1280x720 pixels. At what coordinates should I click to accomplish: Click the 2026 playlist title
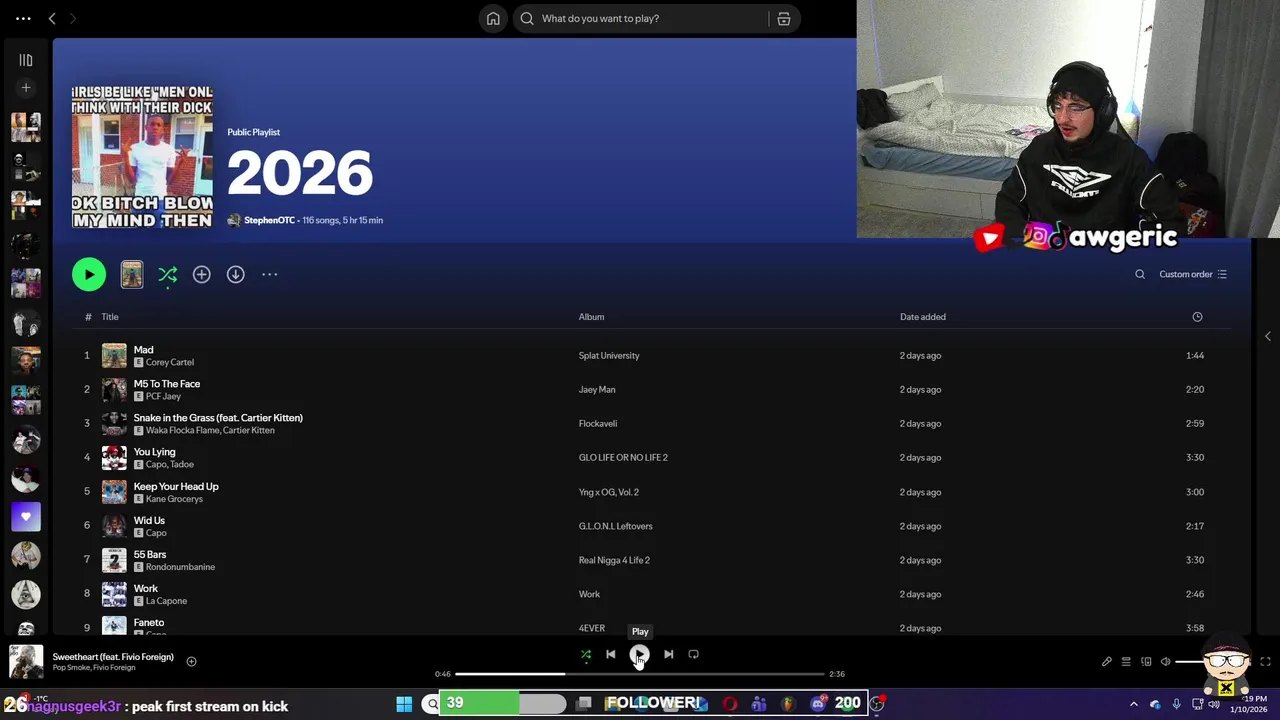tap(300, 174)
